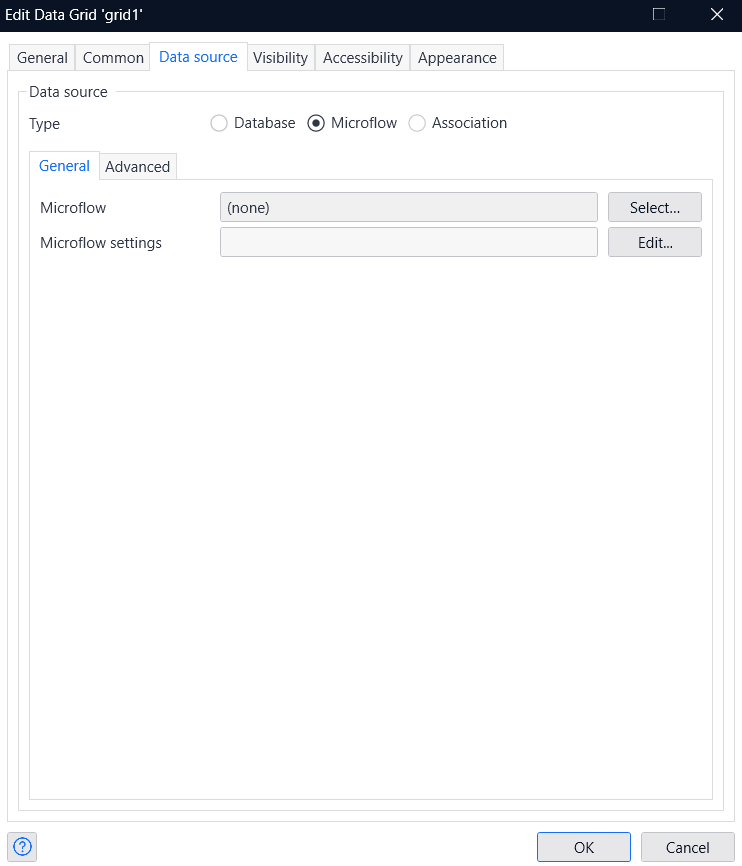Image resolution: width=742 pixels, height=866 pixels.
Task: Click Edit... for microflow settings
Action: coord(654,242)
